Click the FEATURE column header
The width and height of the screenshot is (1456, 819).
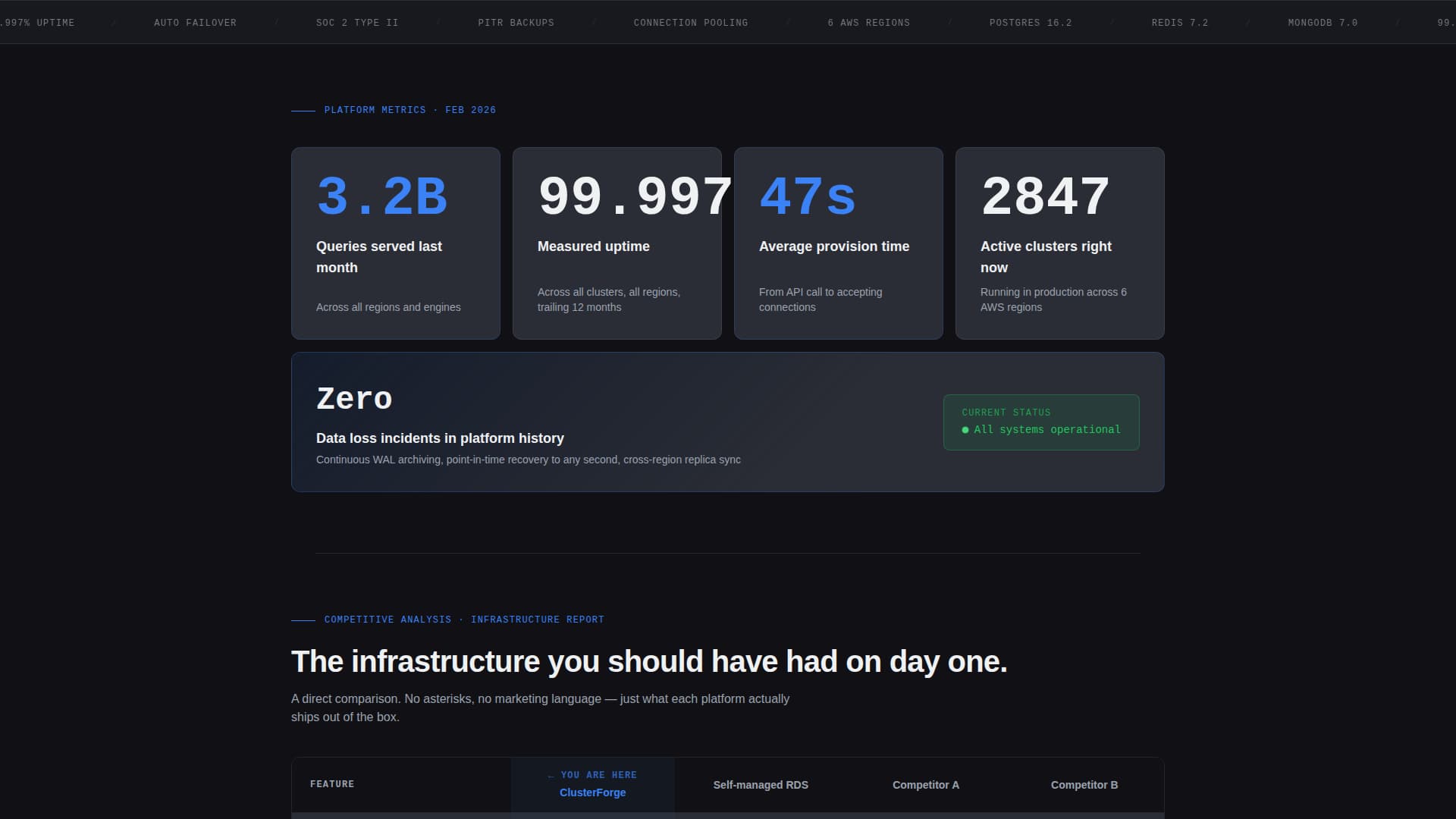[x=332, y=784]
